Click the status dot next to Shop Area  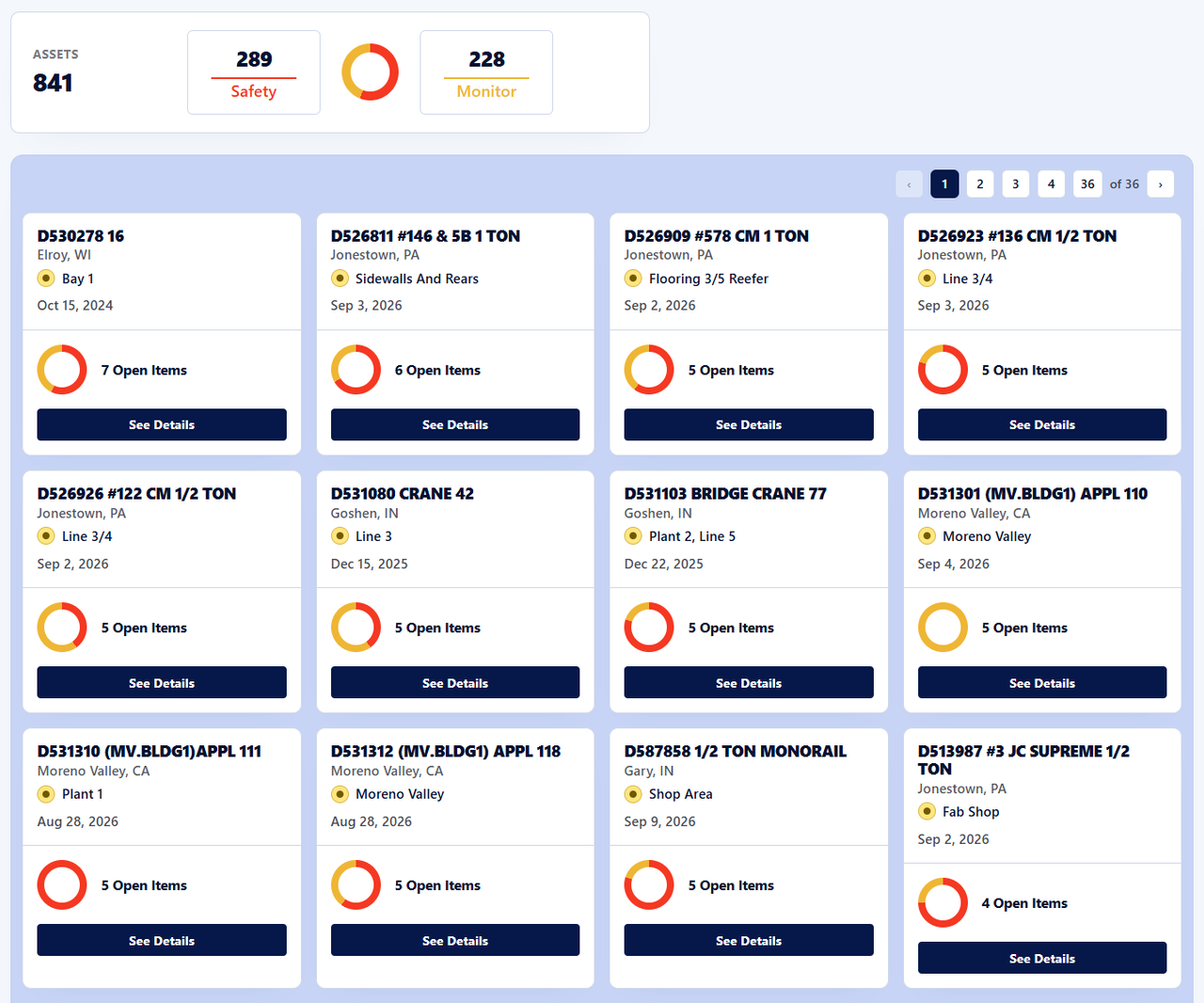tap(633, 794)
